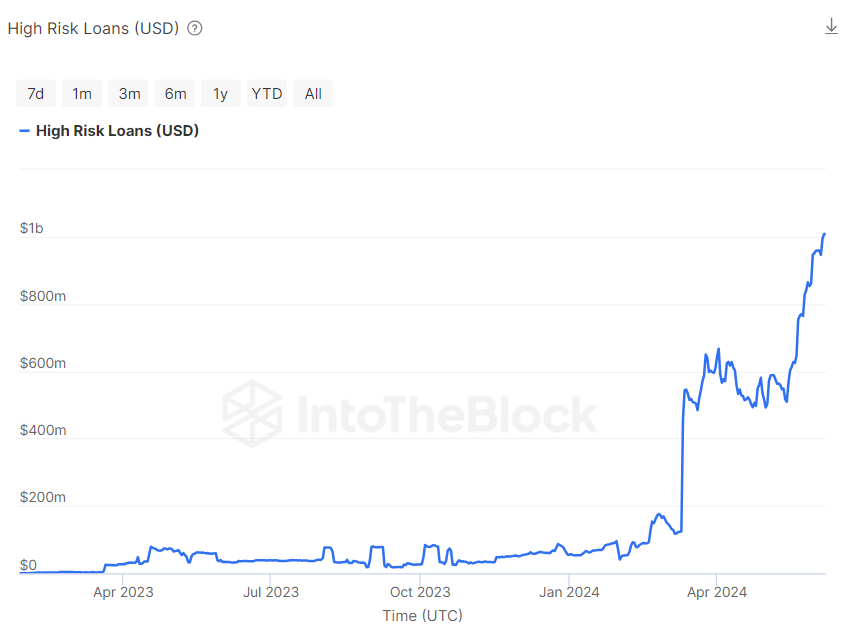Choose the YTD time range
Viewport: 845px width, 635px height.
[x=267, y=94]
